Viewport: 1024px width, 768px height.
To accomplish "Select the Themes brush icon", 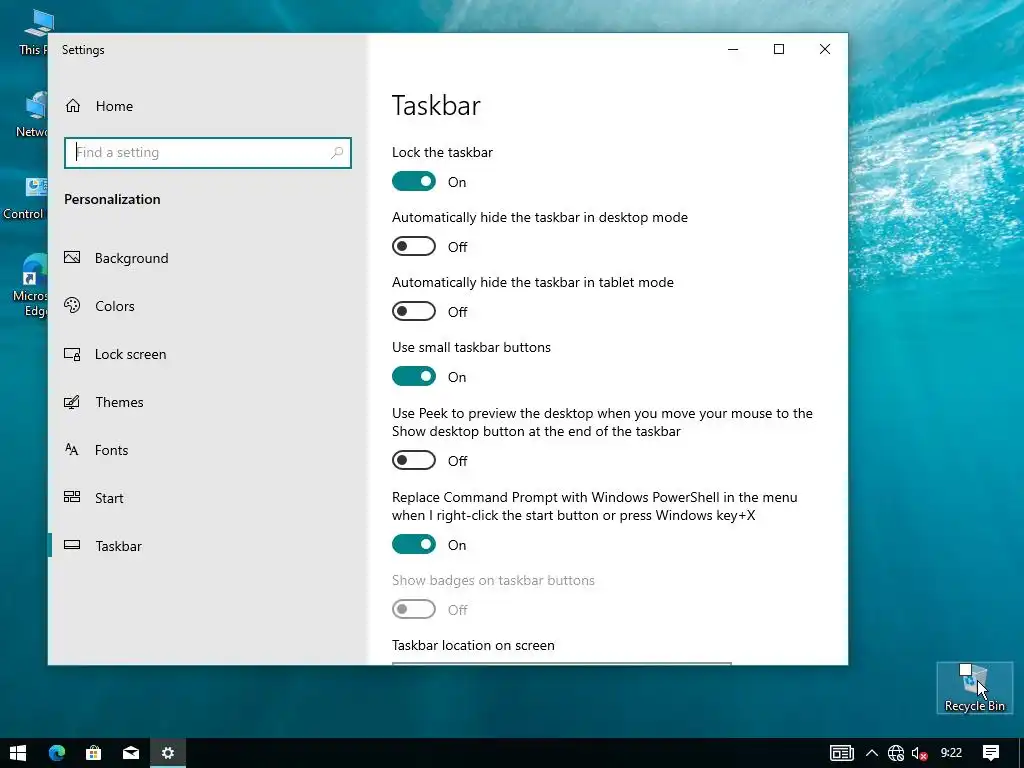I will [x=72, y=402].
